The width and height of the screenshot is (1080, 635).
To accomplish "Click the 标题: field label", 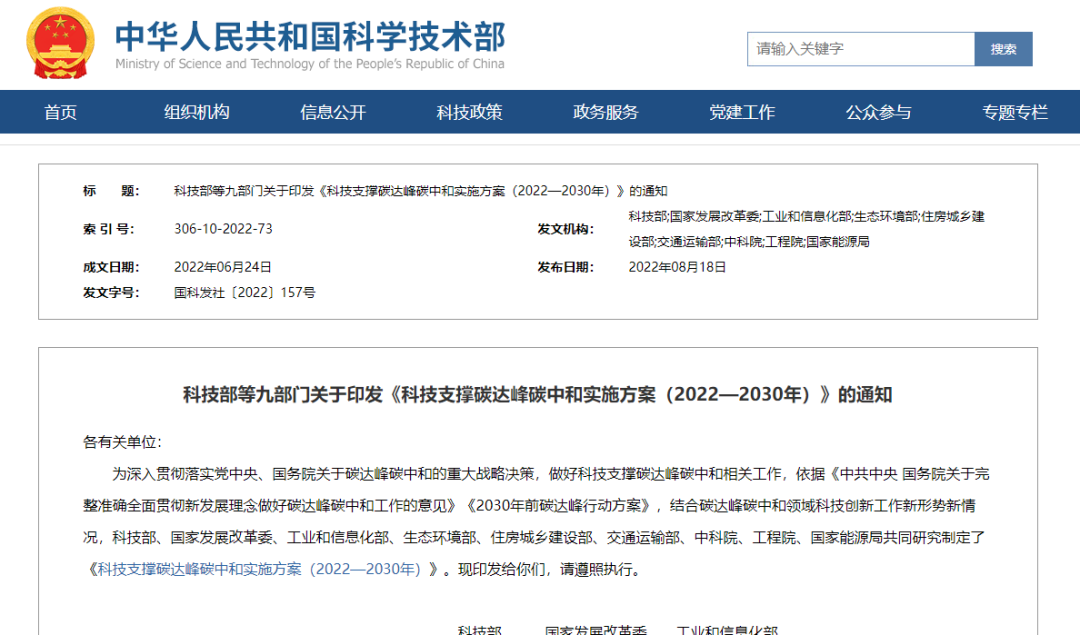I will (x=111, y=191).
